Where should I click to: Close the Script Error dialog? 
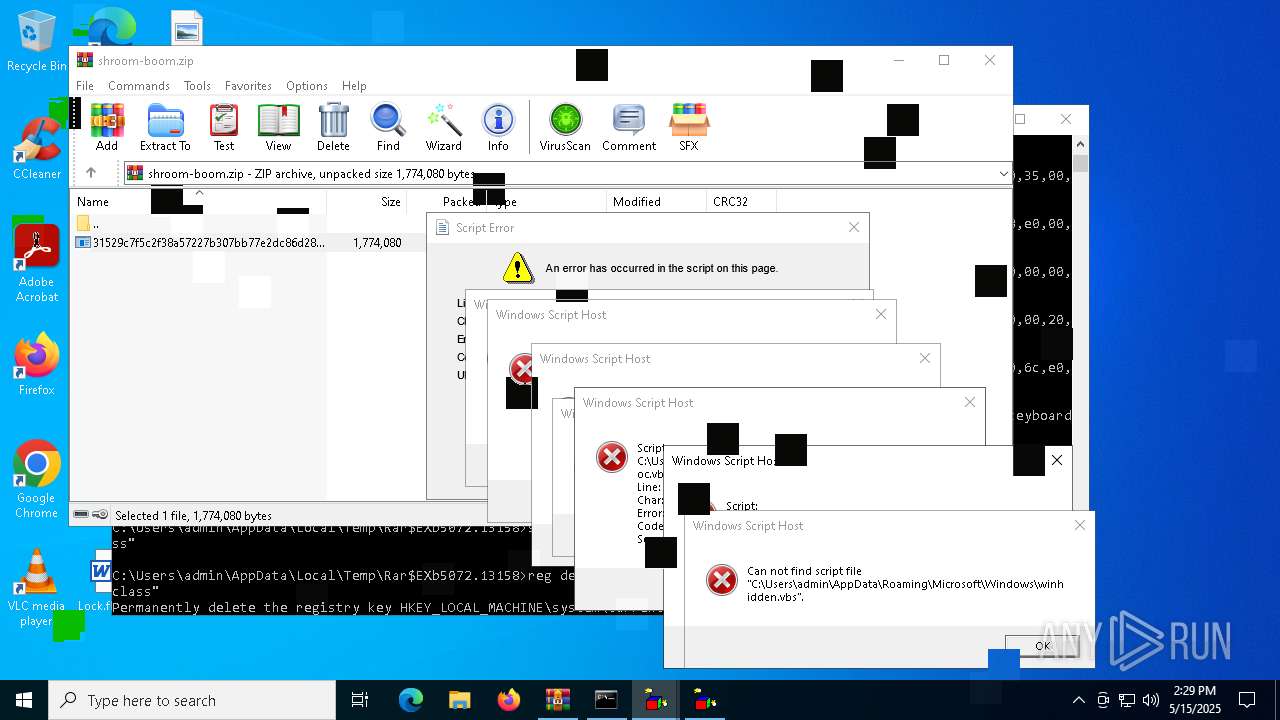coord(853,227)
